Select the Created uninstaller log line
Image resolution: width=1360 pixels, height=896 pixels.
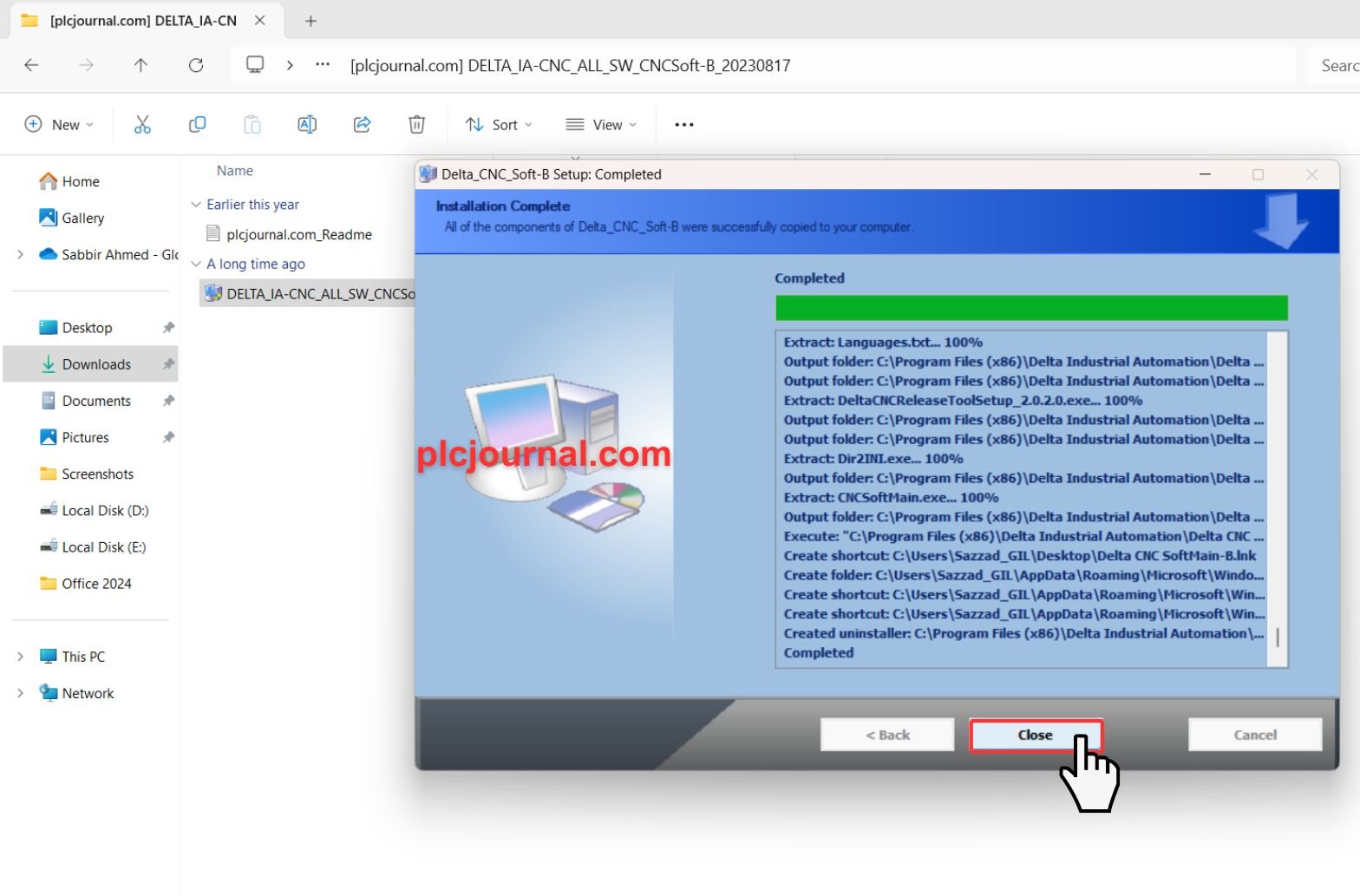point(1023,633)
